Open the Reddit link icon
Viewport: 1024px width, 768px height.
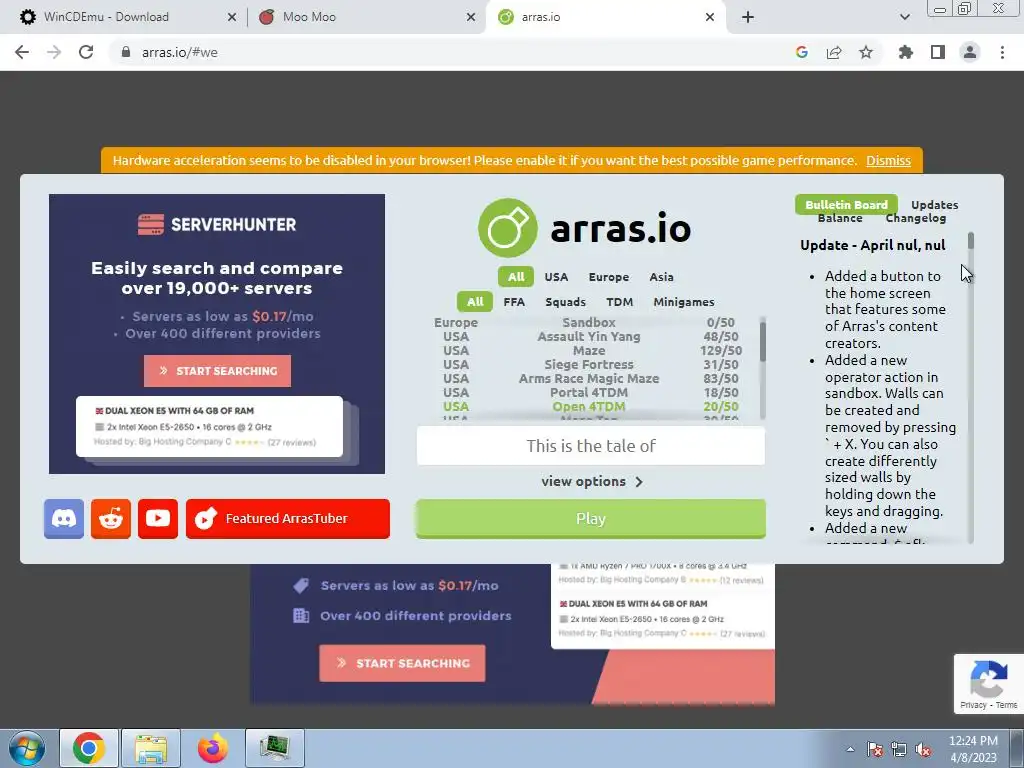click(111, 519)
